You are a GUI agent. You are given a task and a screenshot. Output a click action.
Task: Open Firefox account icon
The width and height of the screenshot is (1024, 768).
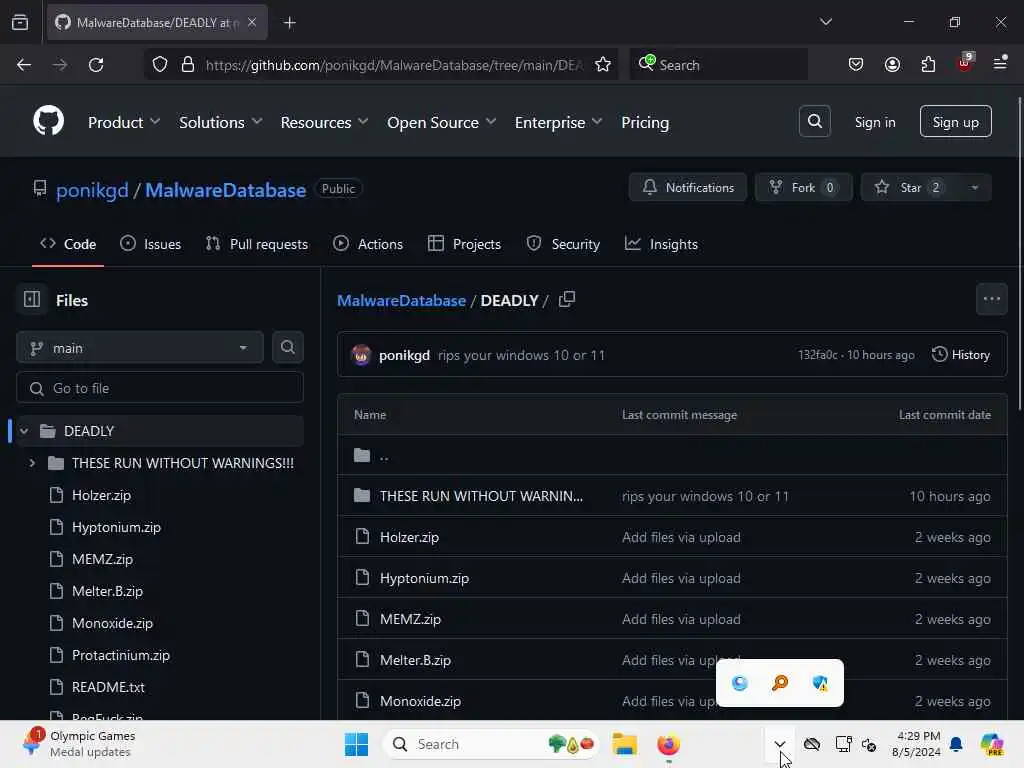click(x=892, y=65)
